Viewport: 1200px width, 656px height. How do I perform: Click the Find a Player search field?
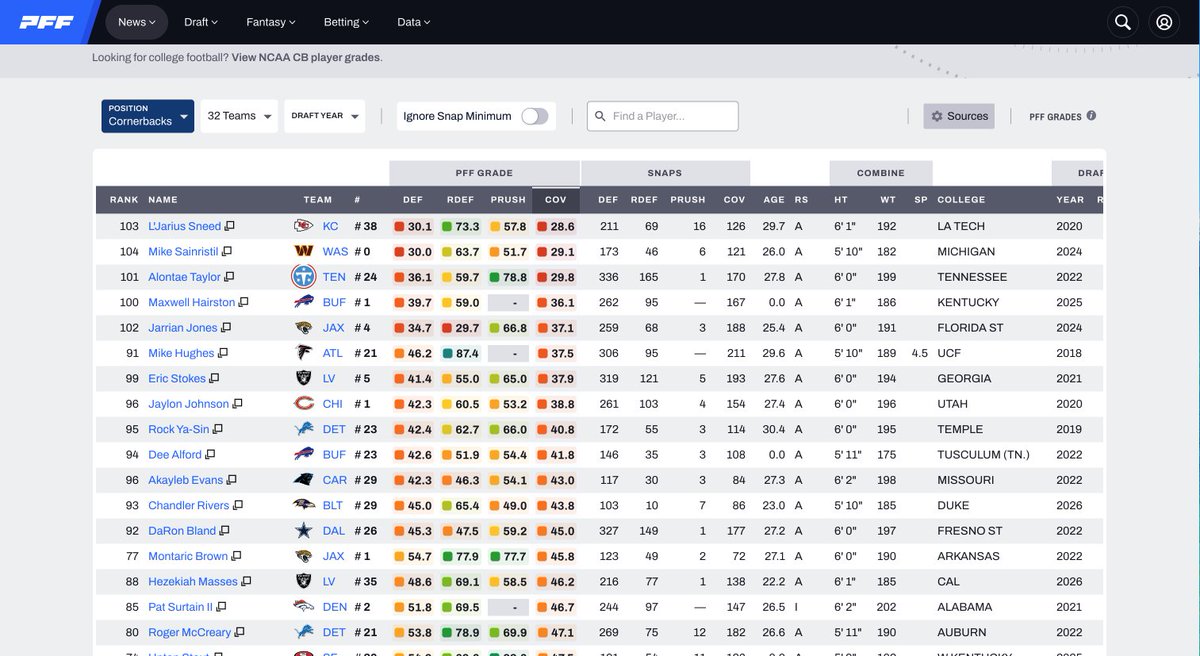(663, 116)
